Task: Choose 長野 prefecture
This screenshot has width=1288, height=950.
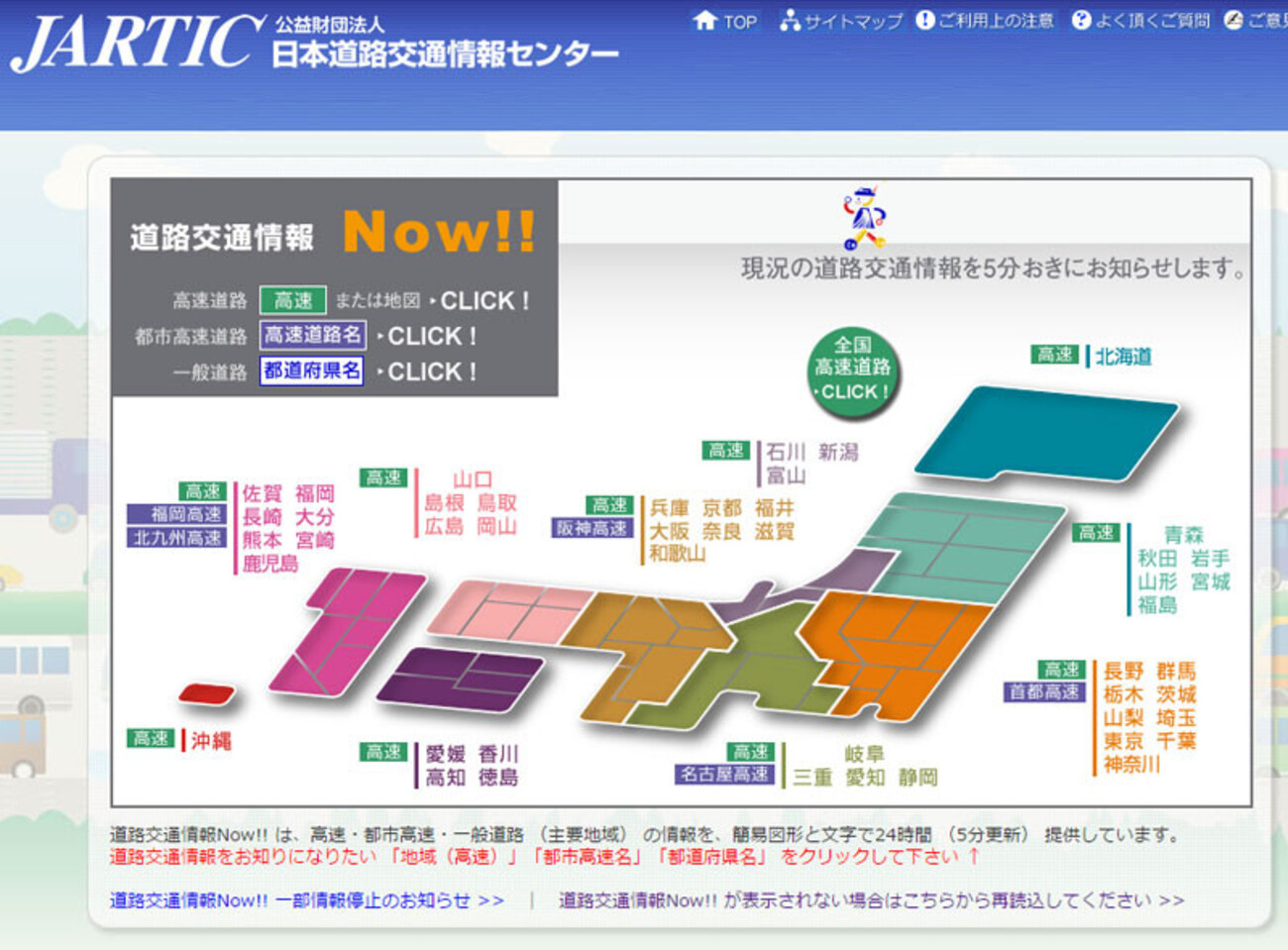Action: point(1125,672)
